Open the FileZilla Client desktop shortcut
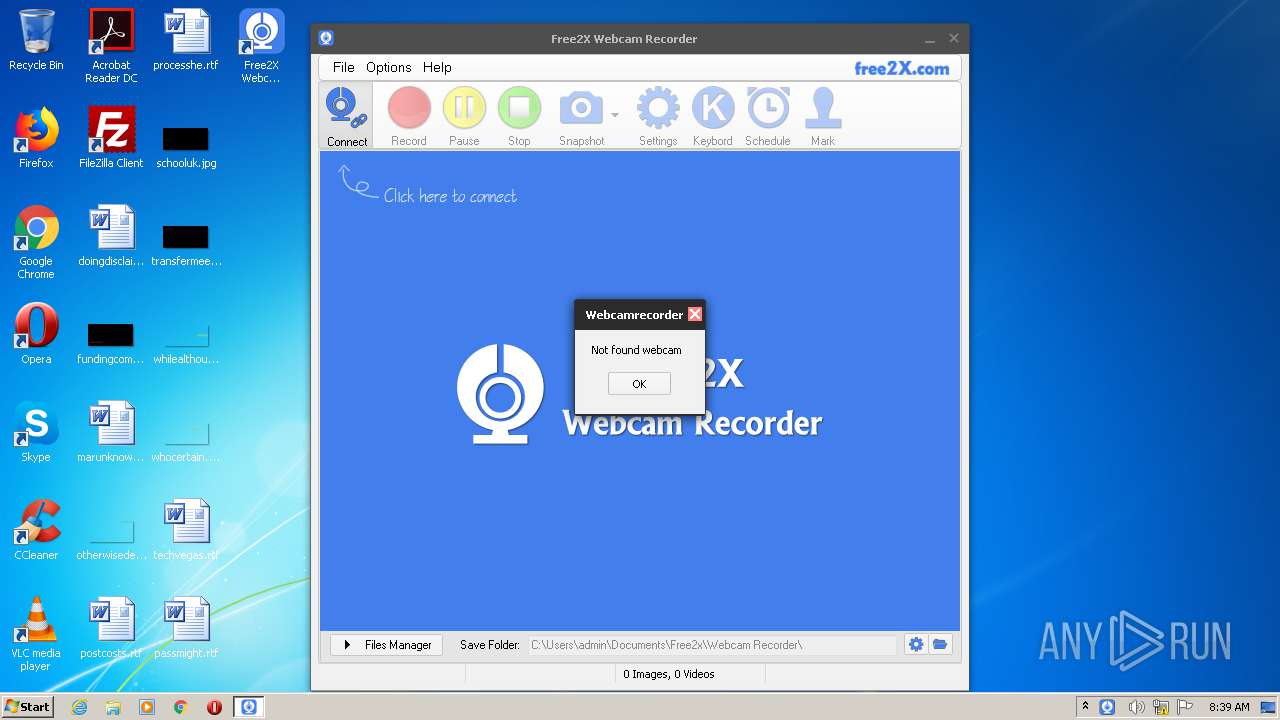This screenshot has width=1280, height=720. pyautogui.click(x=111, y=138)
